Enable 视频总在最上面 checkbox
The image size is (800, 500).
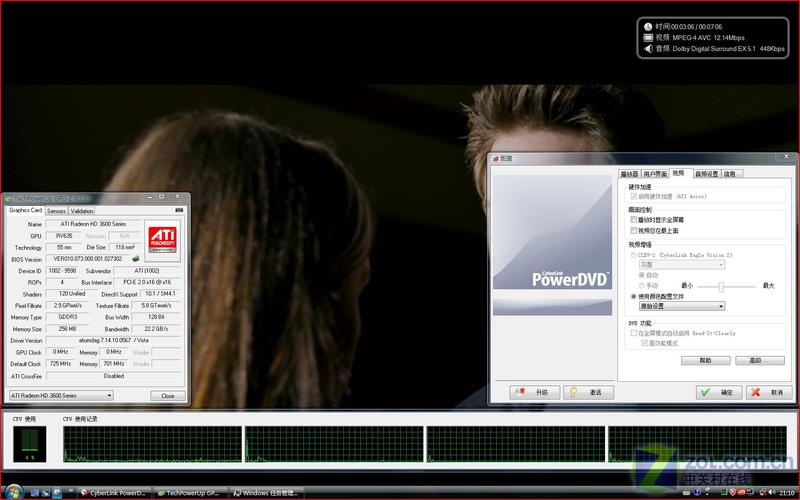[633, 231]
